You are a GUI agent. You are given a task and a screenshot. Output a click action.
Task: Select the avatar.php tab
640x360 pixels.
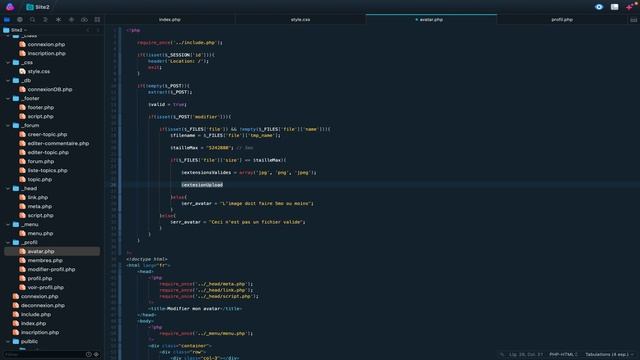[x=431, y=20]
